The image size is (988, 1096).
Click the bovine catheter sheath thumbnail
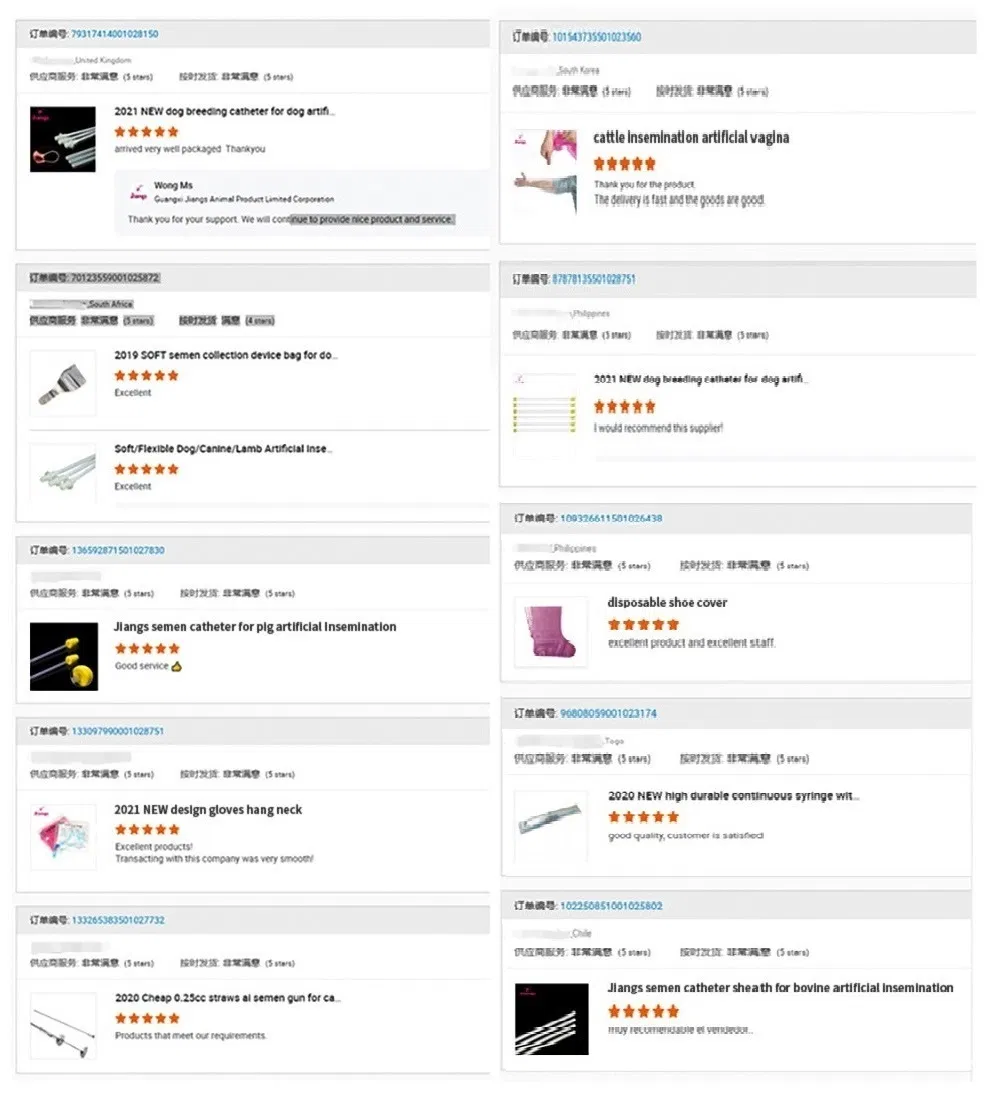click(x=551, y=1018)
